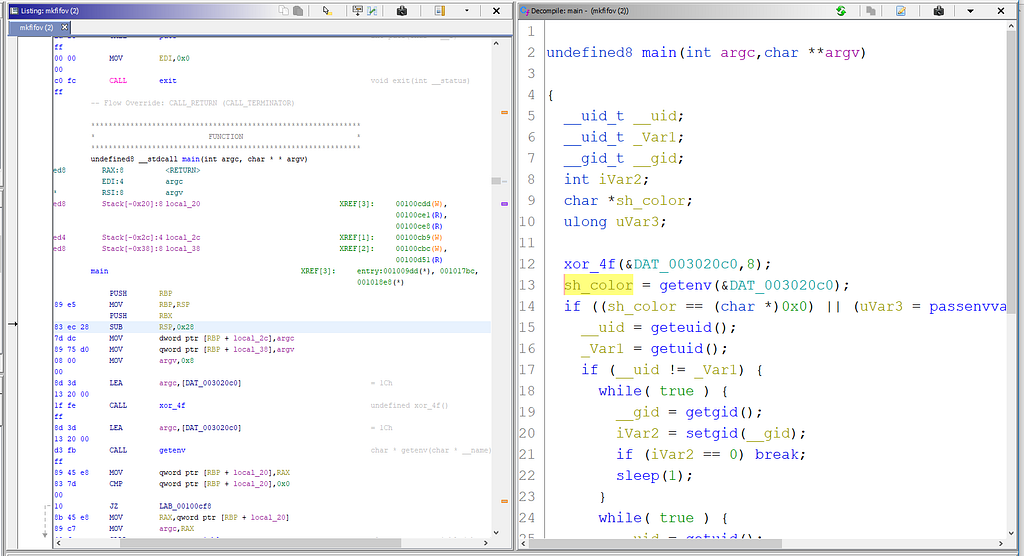
Task: Re-decompile using the green refresh icon
Action: (841, 10)
